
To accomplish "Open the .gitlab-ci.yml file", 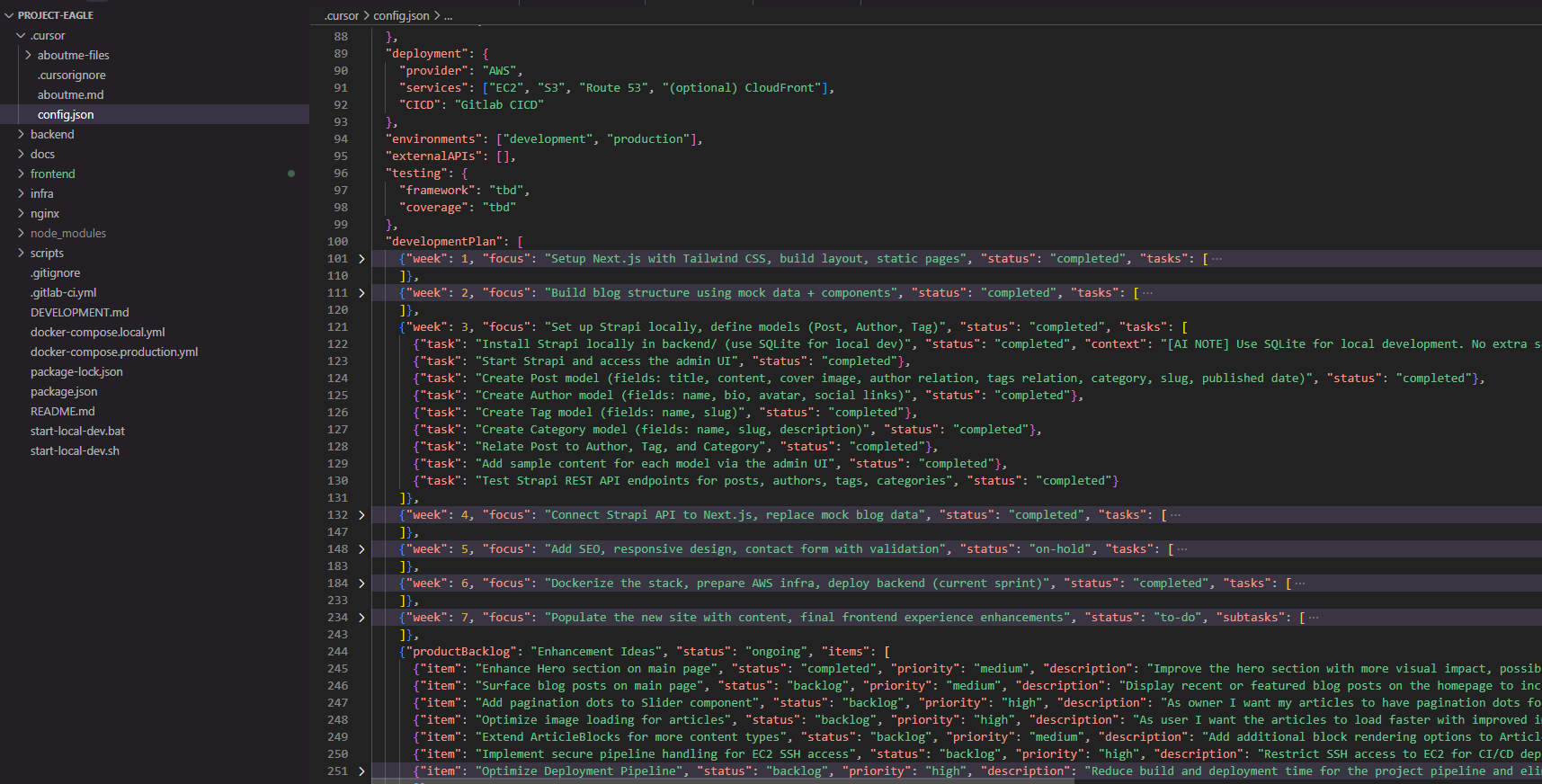I will pos(63,293).
